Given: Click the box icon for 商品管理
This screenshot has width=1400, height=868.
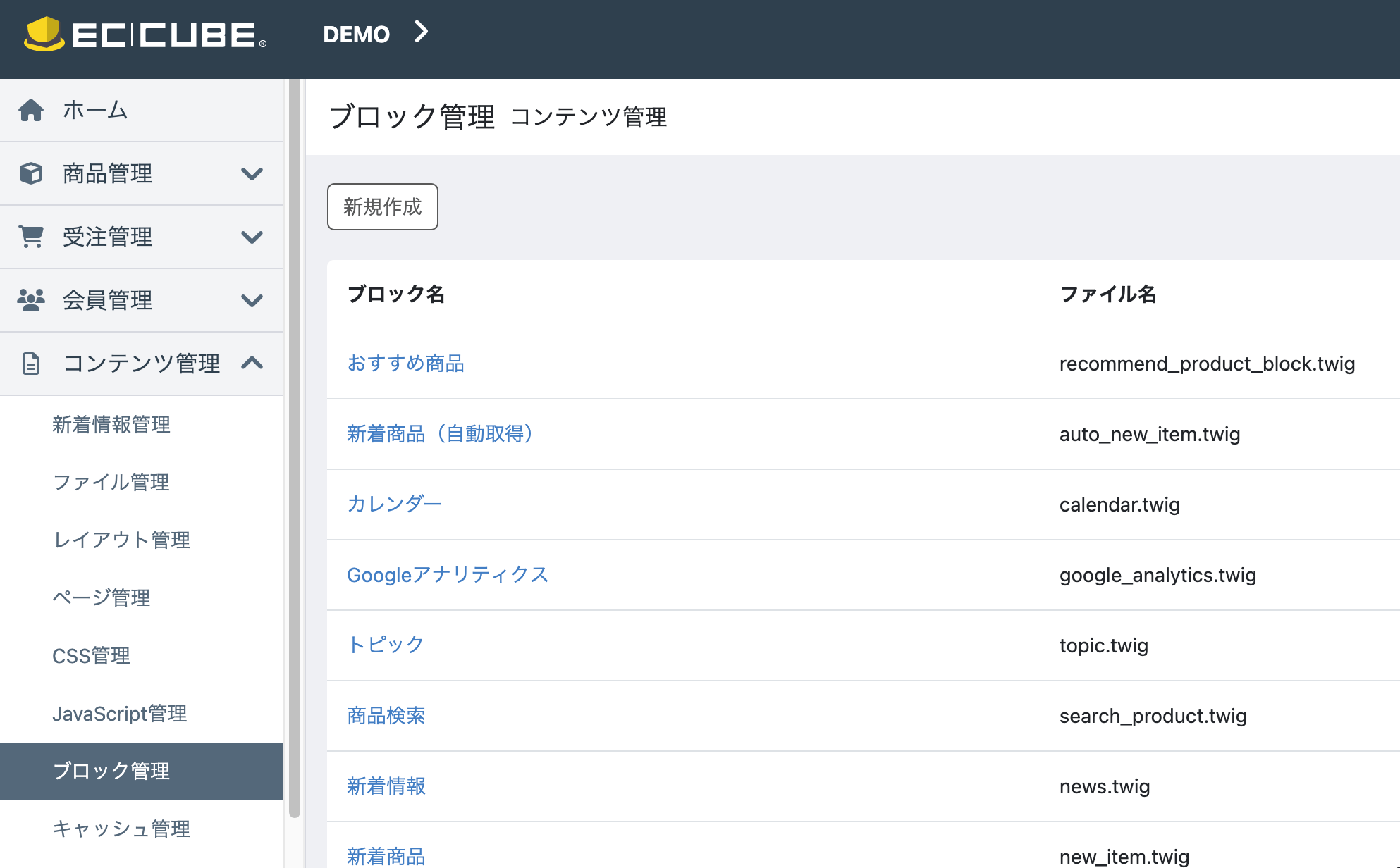Looking at the screenshot, I should [31, 173].
